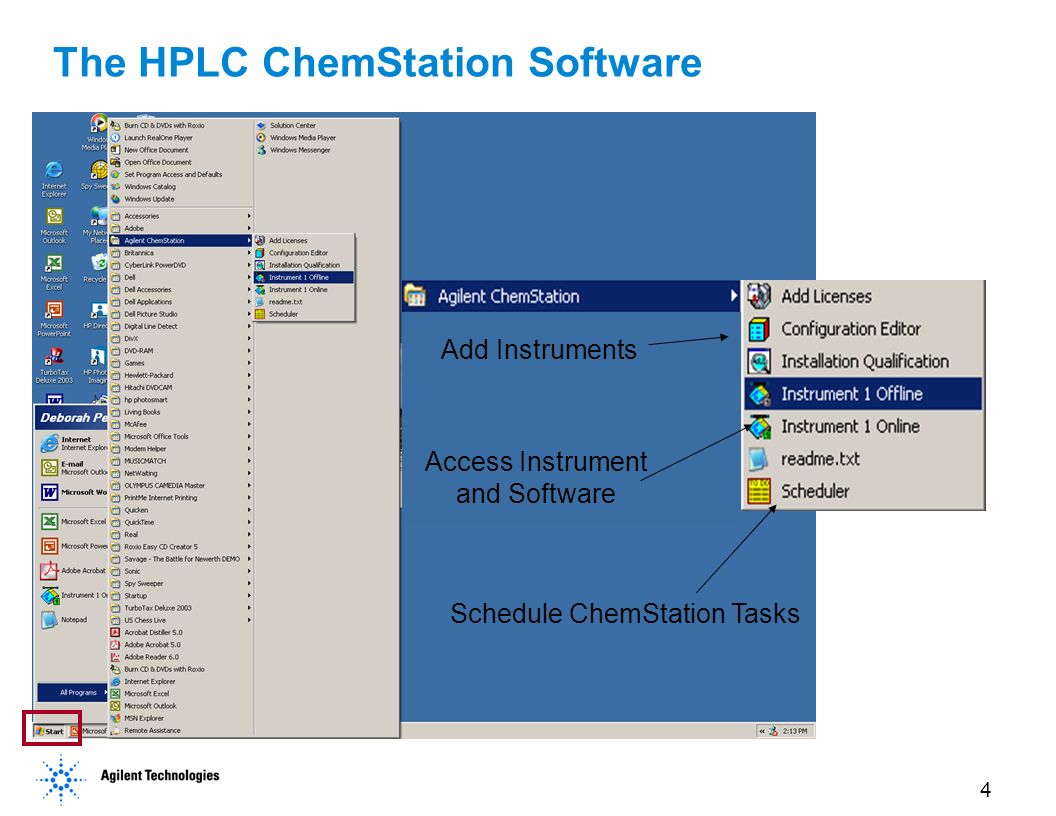Image resolution: width=1056 pixels, height=816 pixels.
Task: Expand the Hewlett-Packard submenu
Action: click(x=180, y=376)
